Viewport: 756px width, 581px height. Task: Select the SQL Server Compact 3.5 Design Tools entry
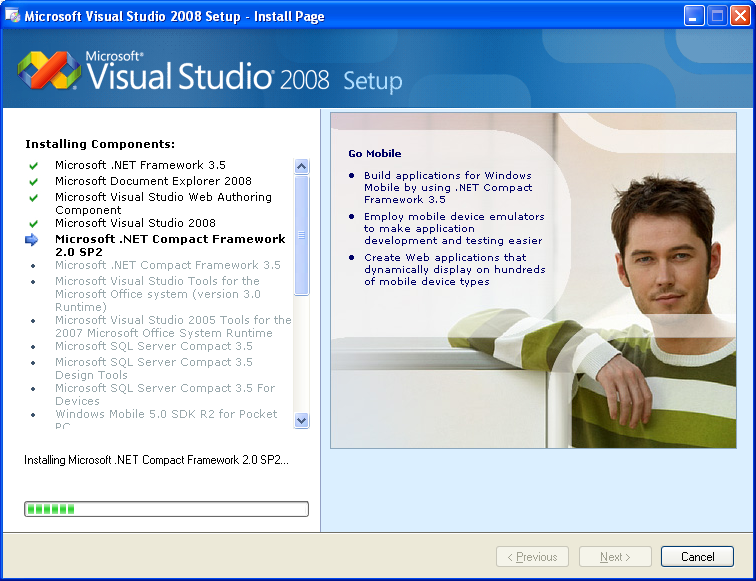[x=154, y=368]
